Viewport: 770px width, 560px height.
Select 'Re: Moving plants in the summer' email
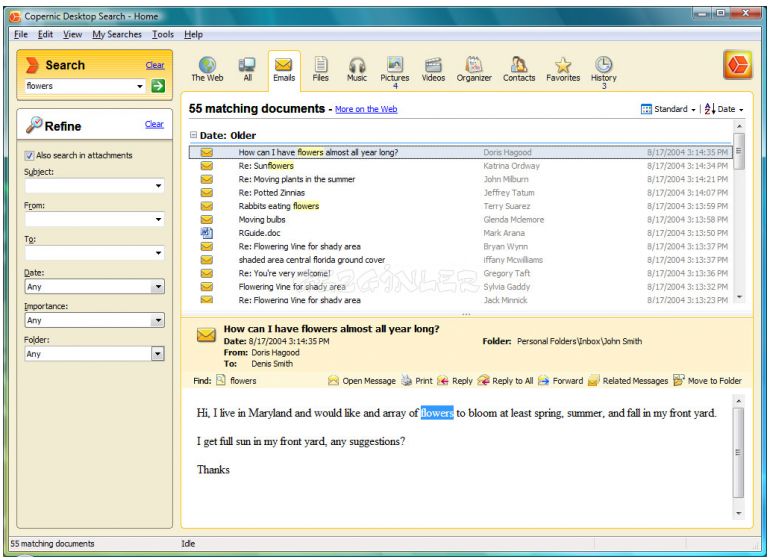point(460,179)
